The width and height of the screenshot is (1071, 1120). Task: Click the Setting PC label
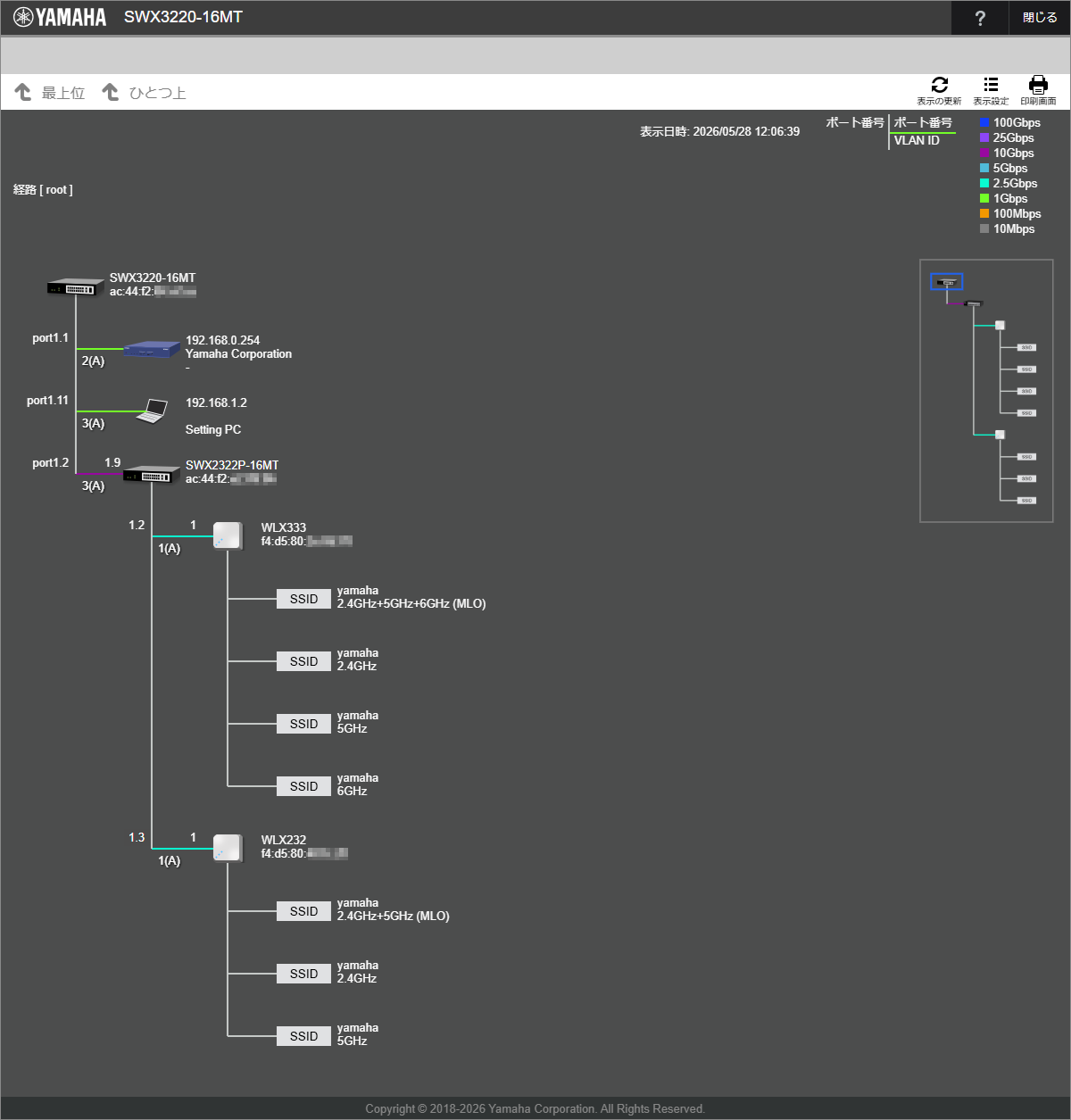coord(213,429)
